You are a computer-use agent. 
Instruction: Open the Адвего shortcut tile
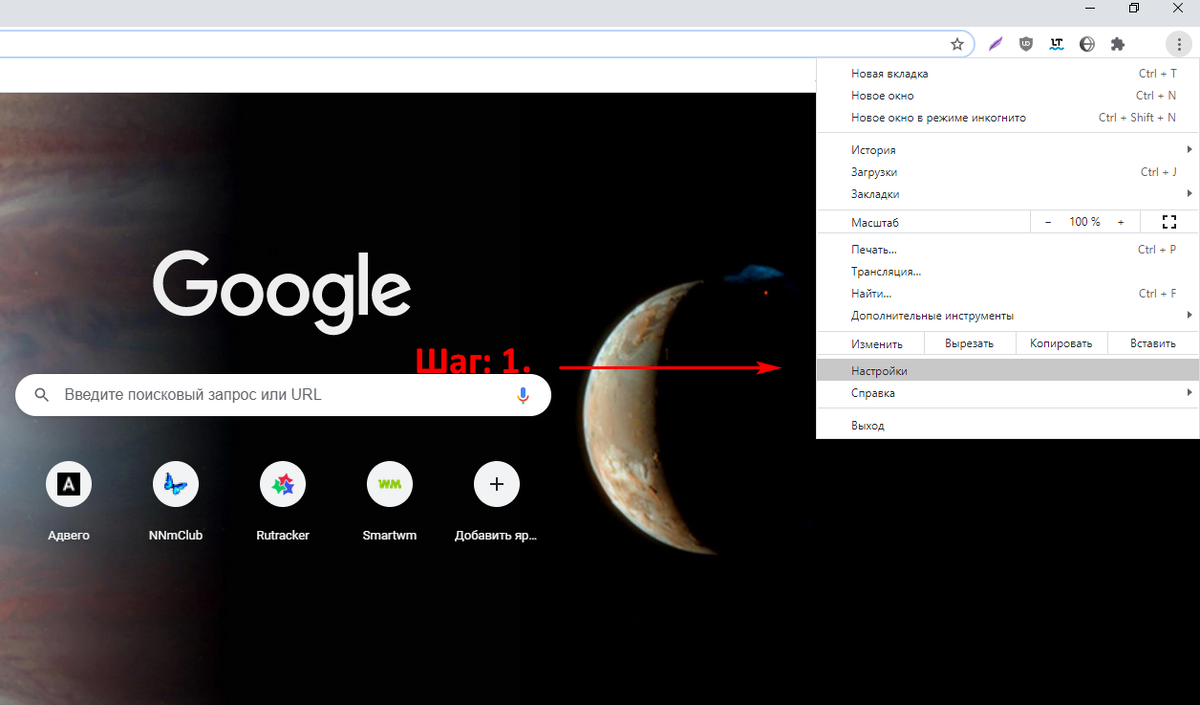click(x=69, y=500)
